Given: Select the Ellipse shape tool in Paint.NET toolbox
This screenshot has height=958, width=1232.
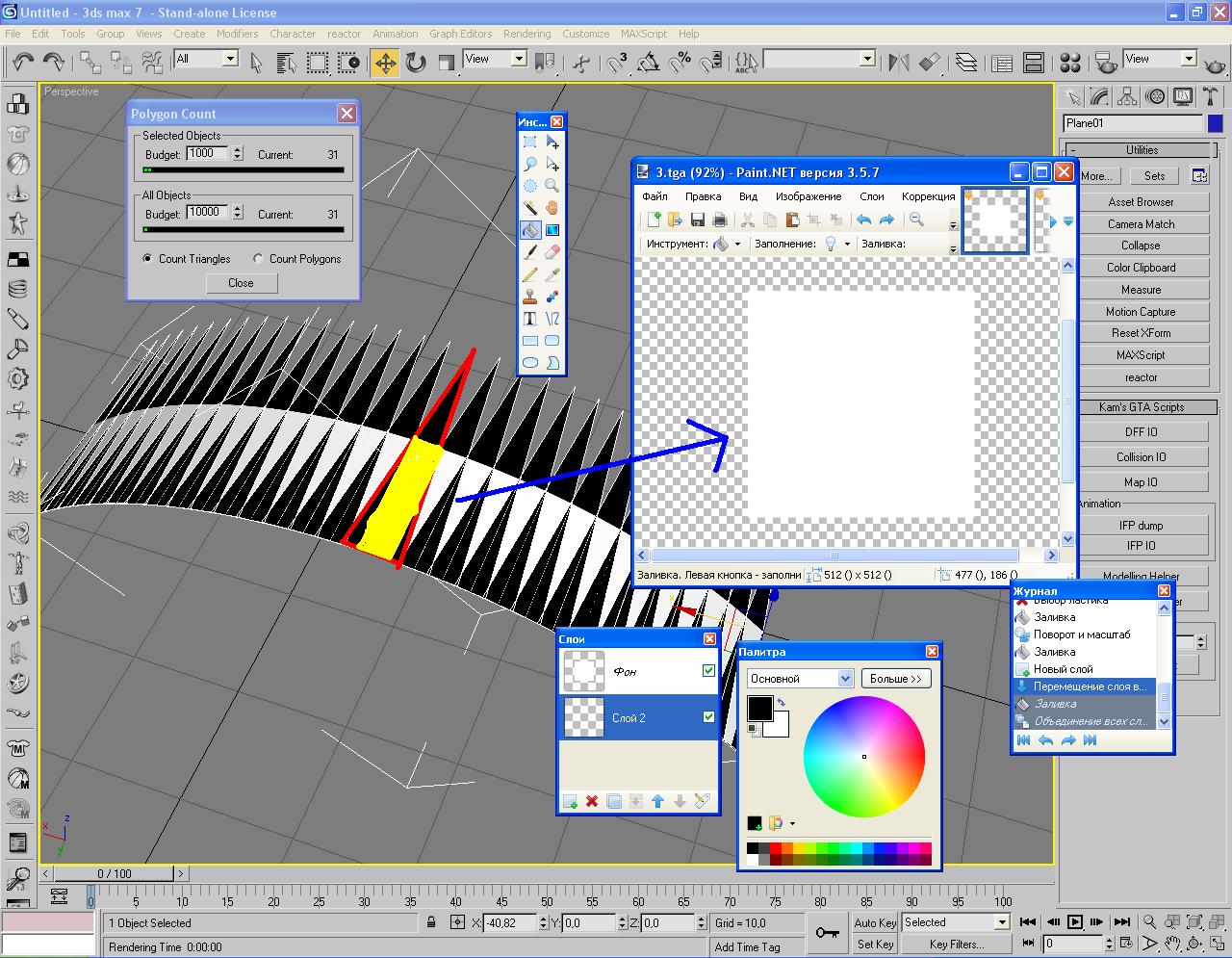Looking at the screenshot, I should coord(530,362).
